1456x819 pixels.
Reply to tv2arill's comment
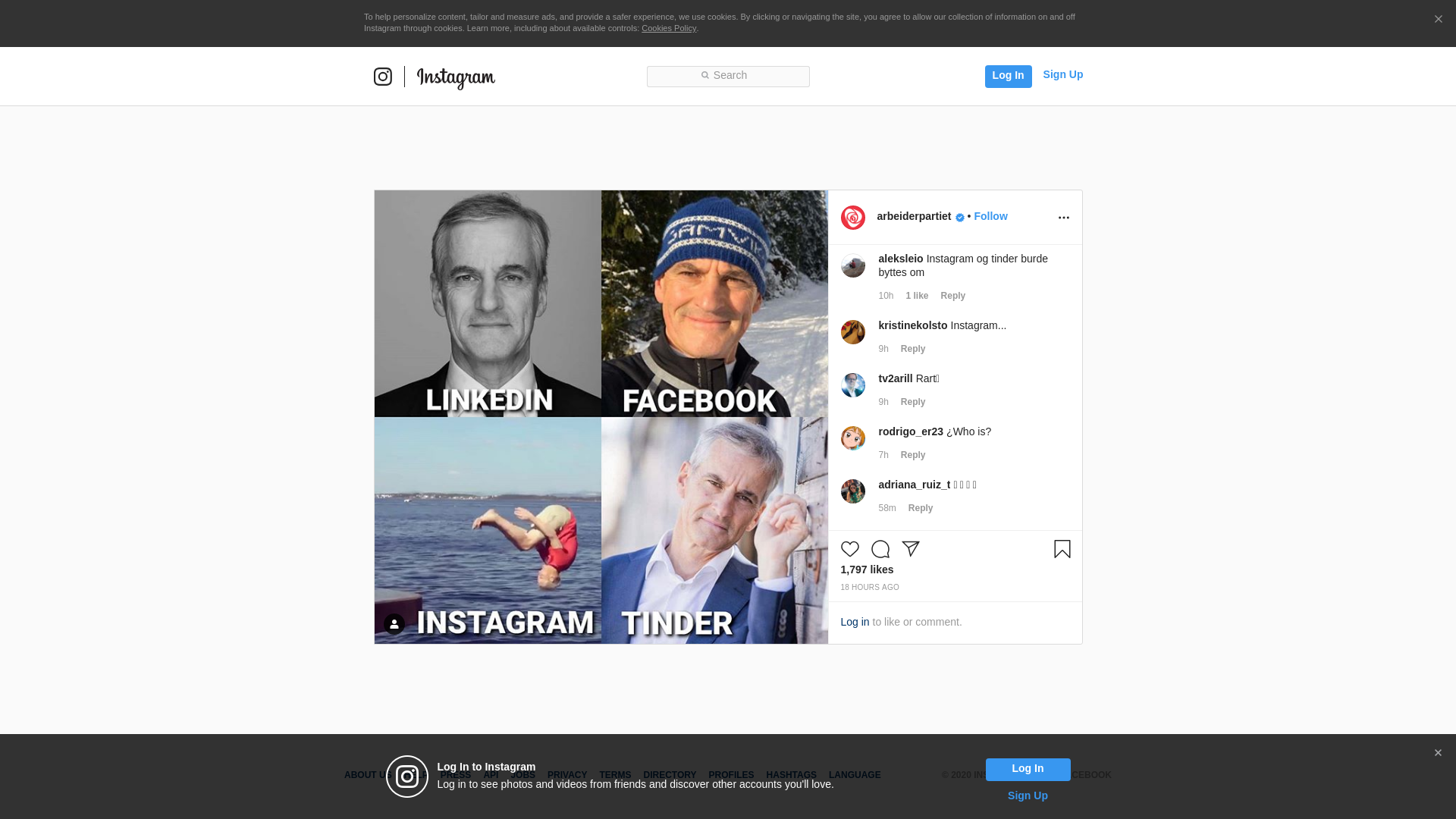913,402
